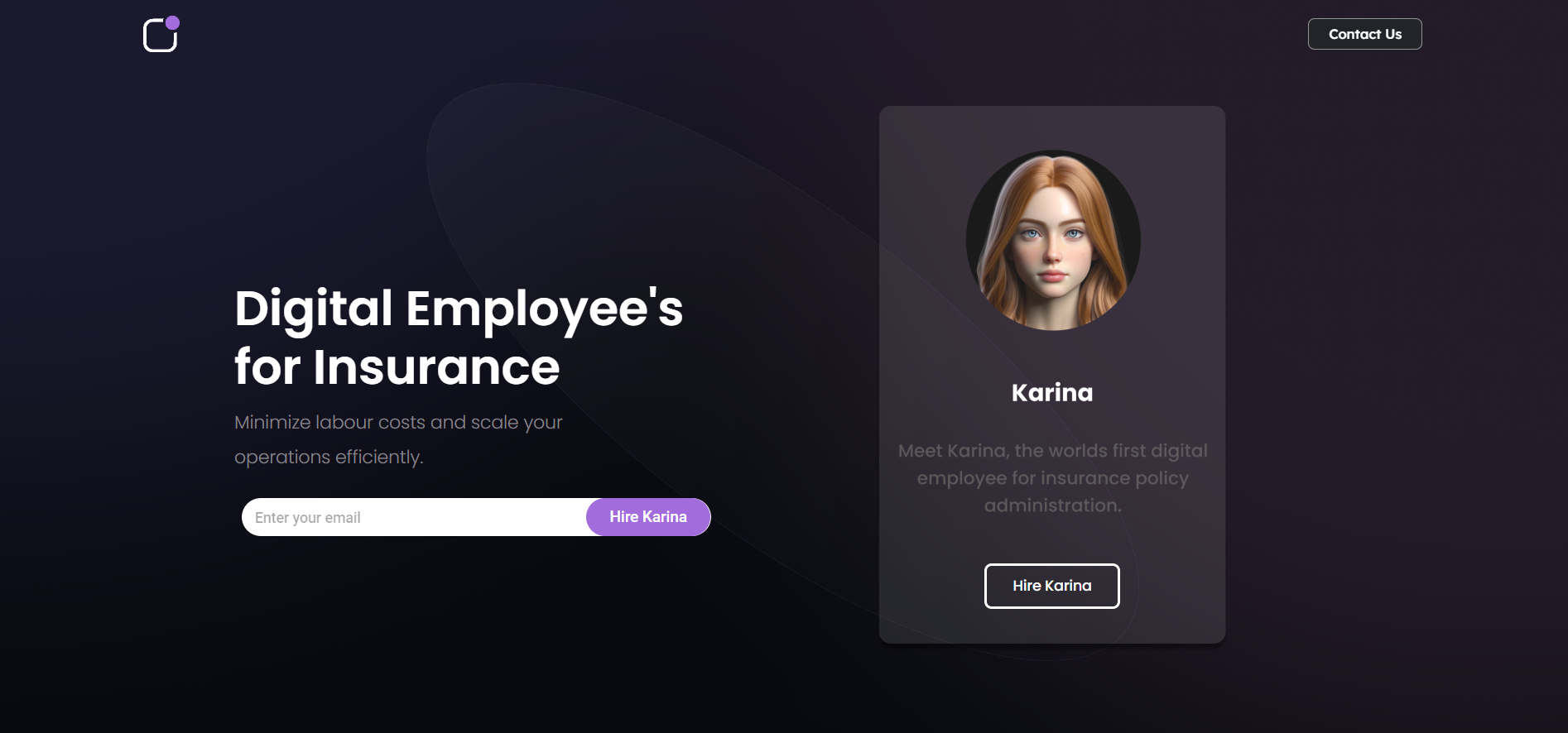Click the purple dot on the logo
The width and height of the screenshot is (1568, 733).
(x=172, y=22)
